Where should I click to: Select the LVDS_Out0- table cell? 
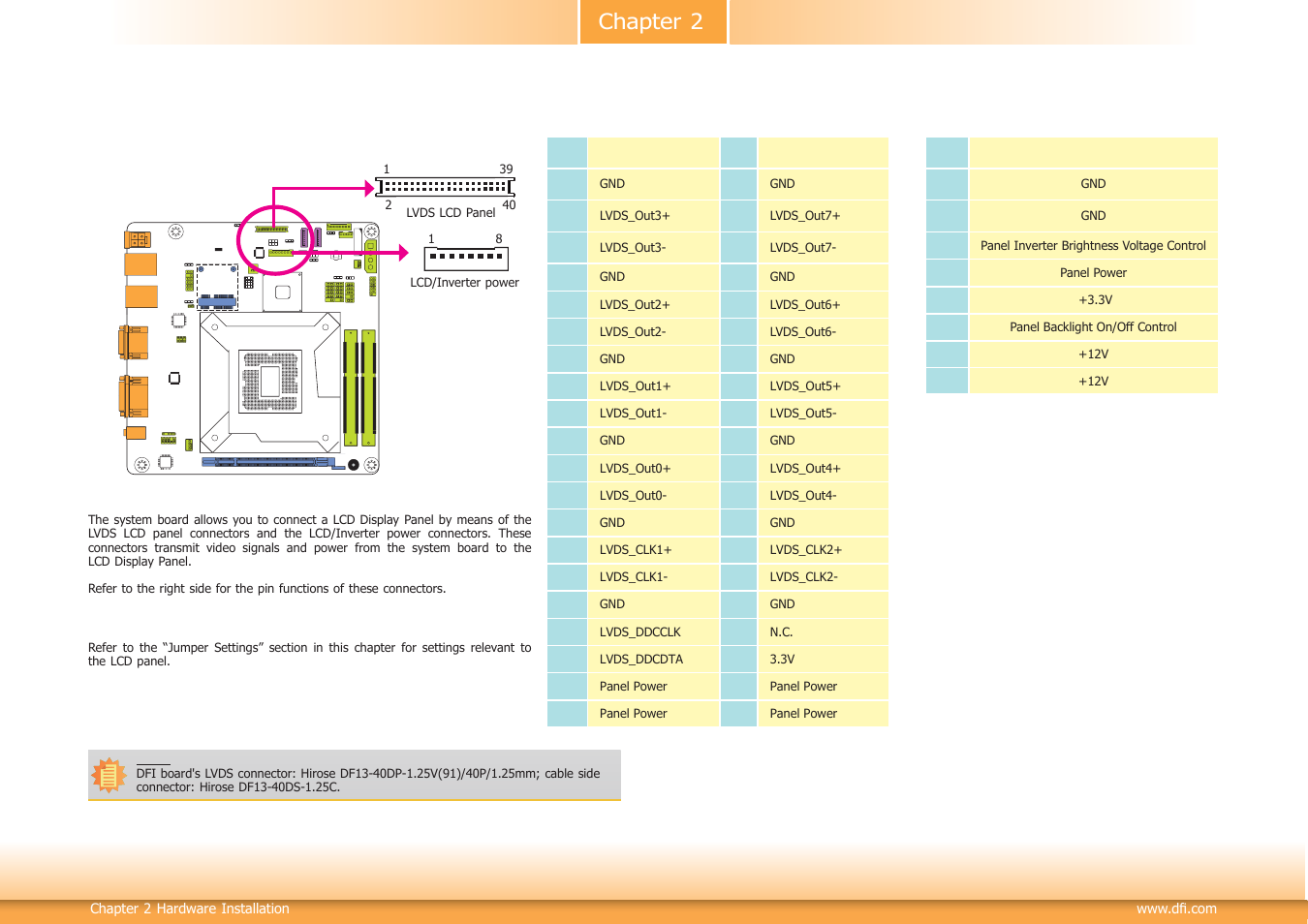click(x=653, y=496)
